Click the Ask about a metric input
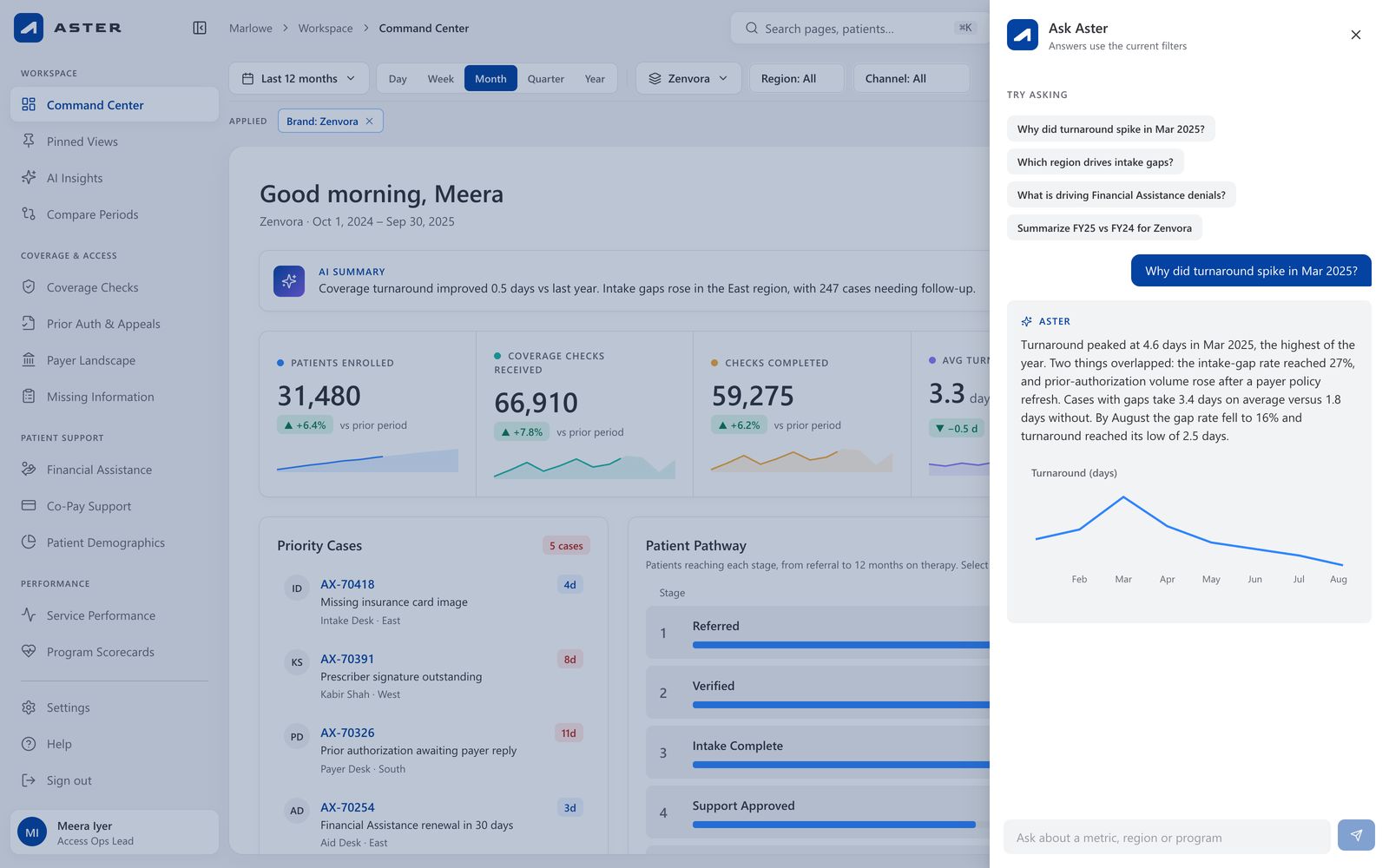Image resolution: width=1389 pixels, height=868 pixels. pyautogui.click(x=1167, y=838)
